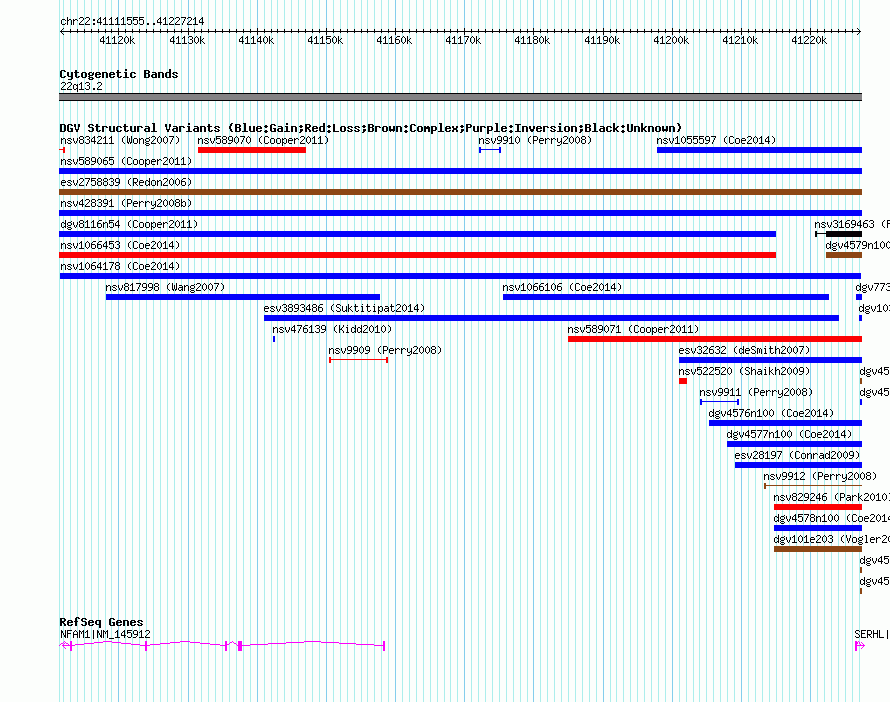Click the esv3893486 (Suktitipat2014) variant label

pos(344,308)
